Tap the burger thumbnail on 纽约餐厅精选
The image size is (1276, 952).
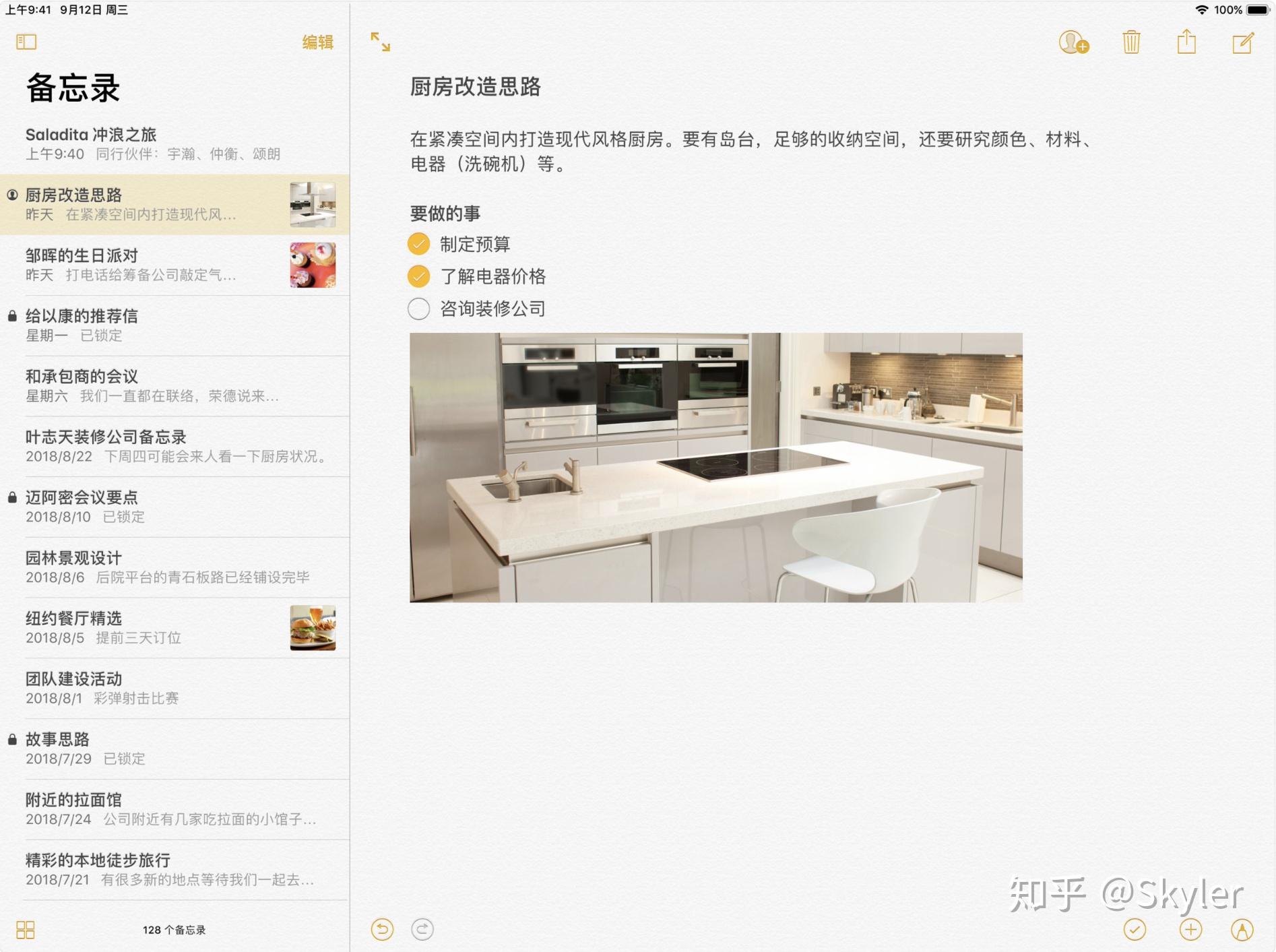click(313, 628)
